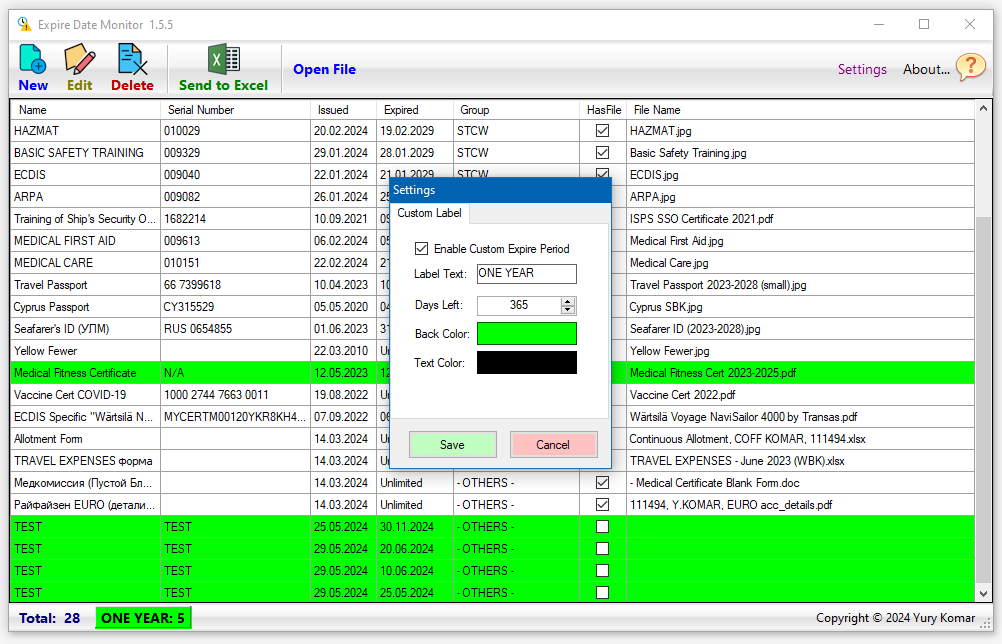
Task: Open the green Back Color swatch
Action: coord(527,334)
